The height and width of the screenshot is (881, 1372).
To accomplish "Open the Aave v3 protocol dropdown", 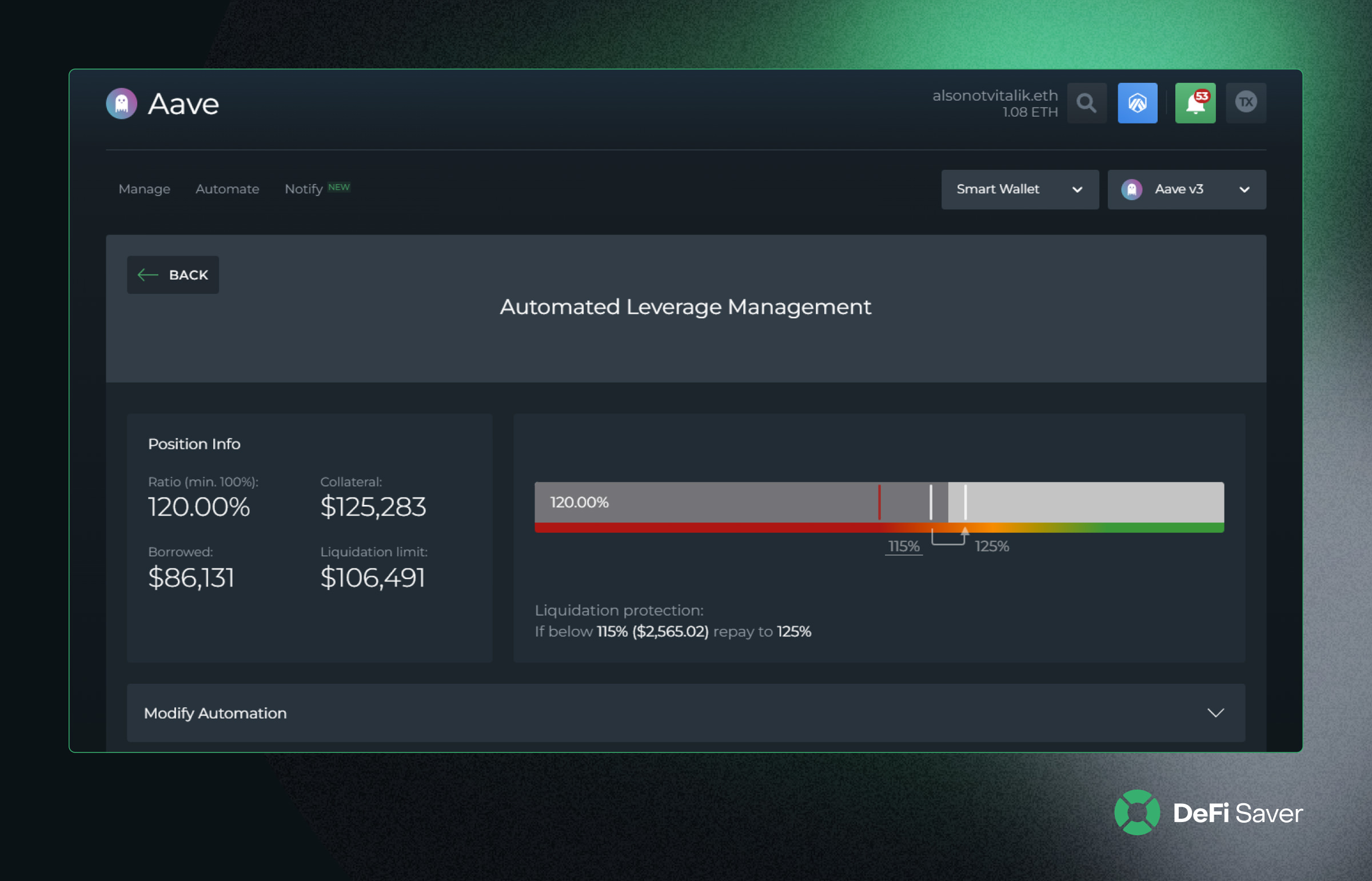I will (x=1187, y=189).
